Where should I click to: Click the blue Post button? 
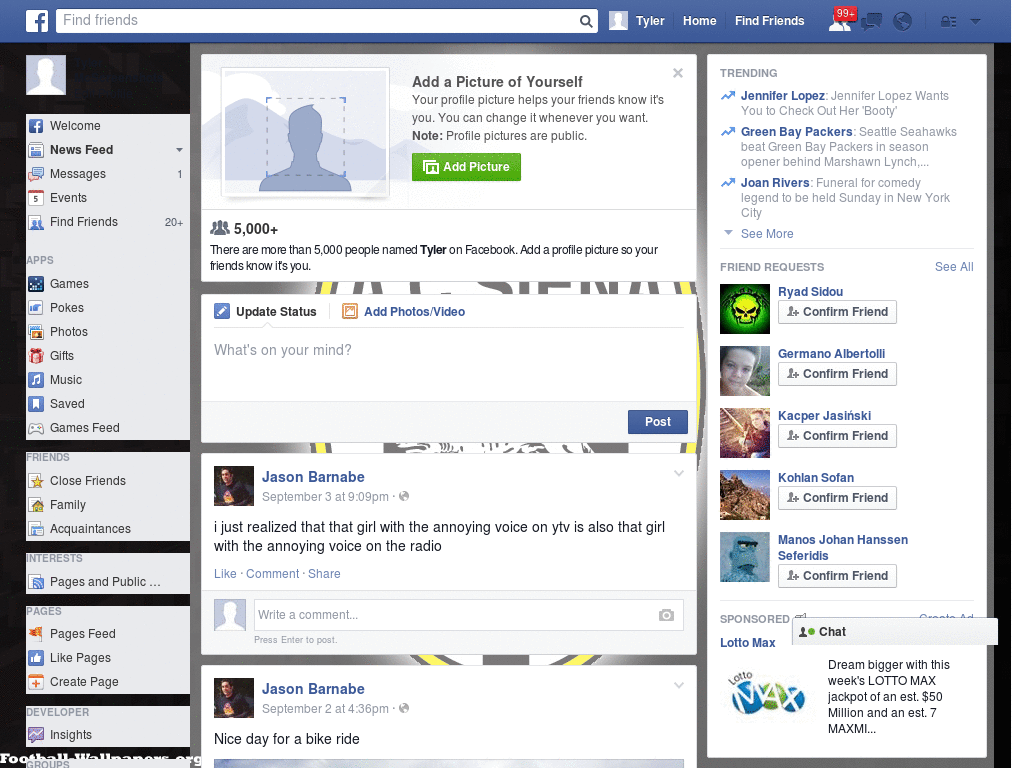point(658,422)
